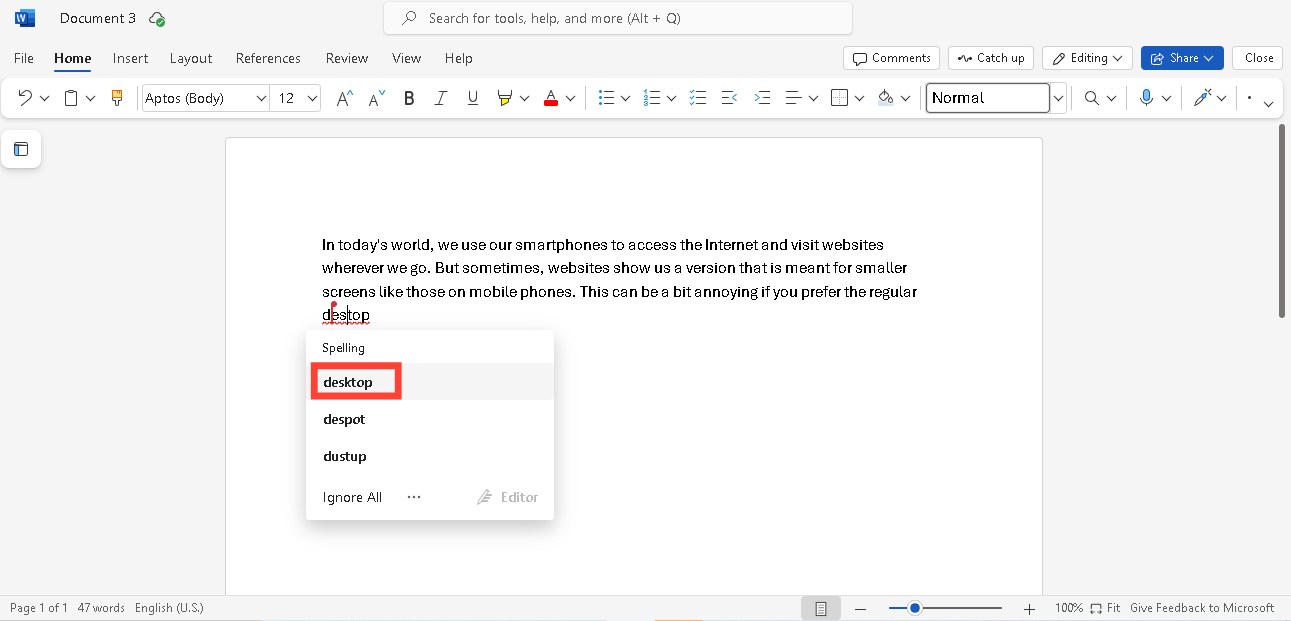Apply bold formatting

click(x=408, y=97)
